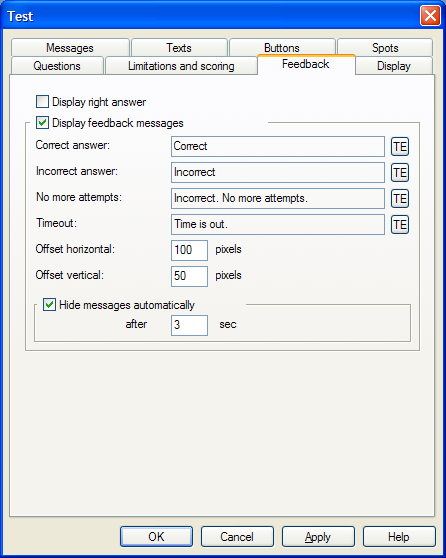Switch to the Questions tab
Viewport: 446px width, 558px height.
tap(57, 66)
